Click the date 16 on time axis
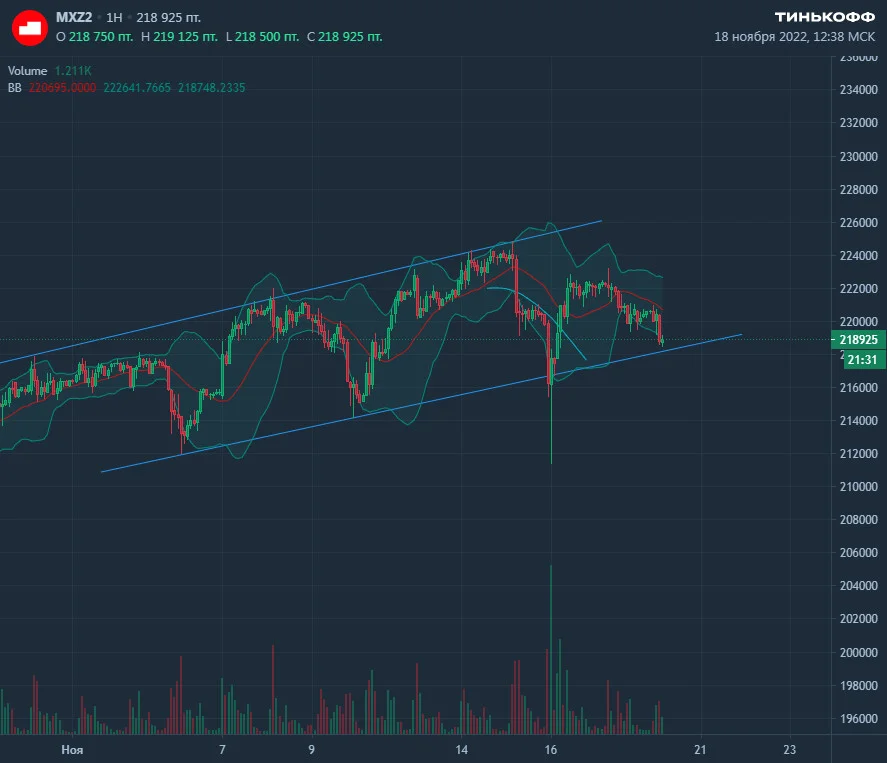This screenshot has height=763, width=887. point(551,750)
